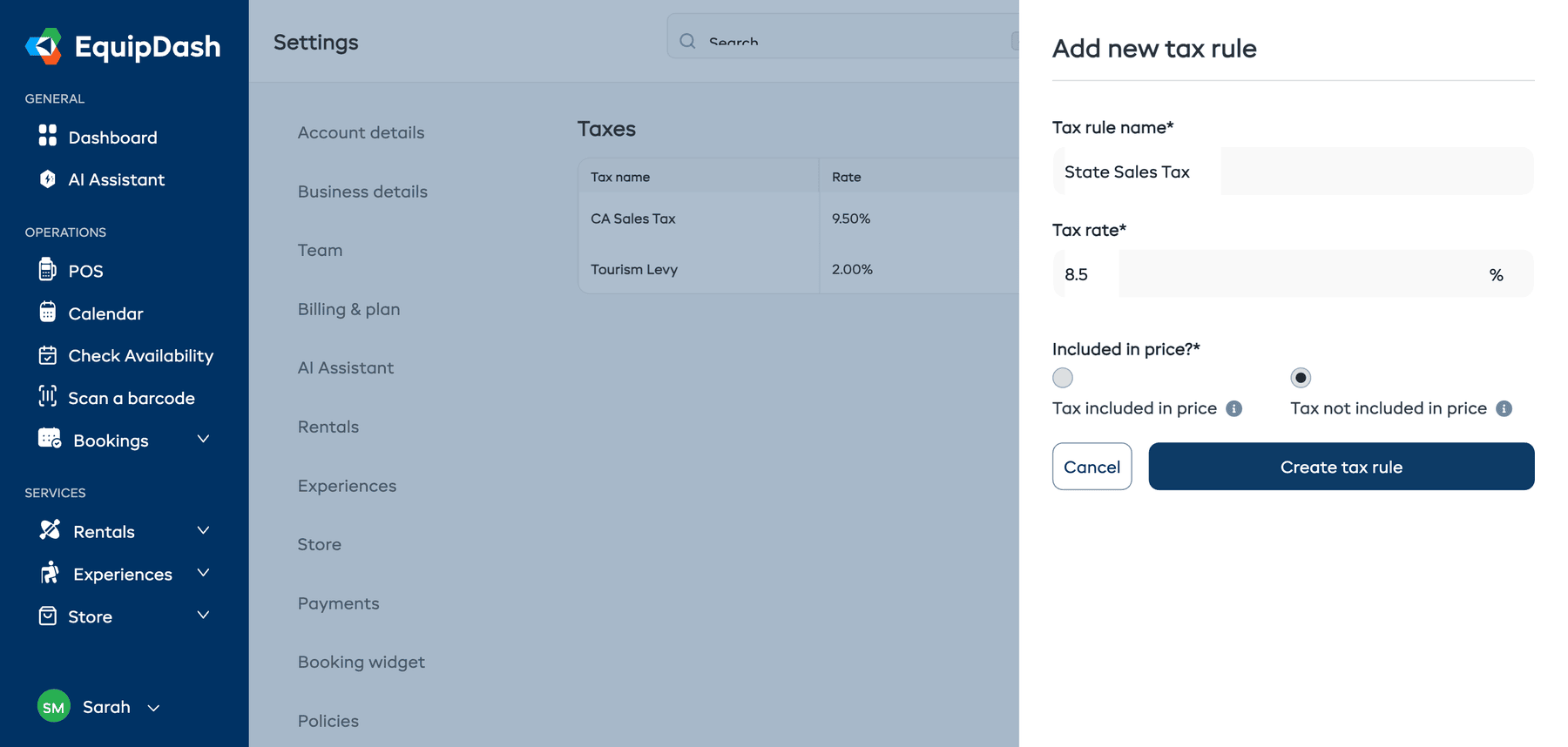This screenshot has width=1568, height=747.
Task: Open Policies settings section
Action: pyautogui.click(x=328, y=721)
